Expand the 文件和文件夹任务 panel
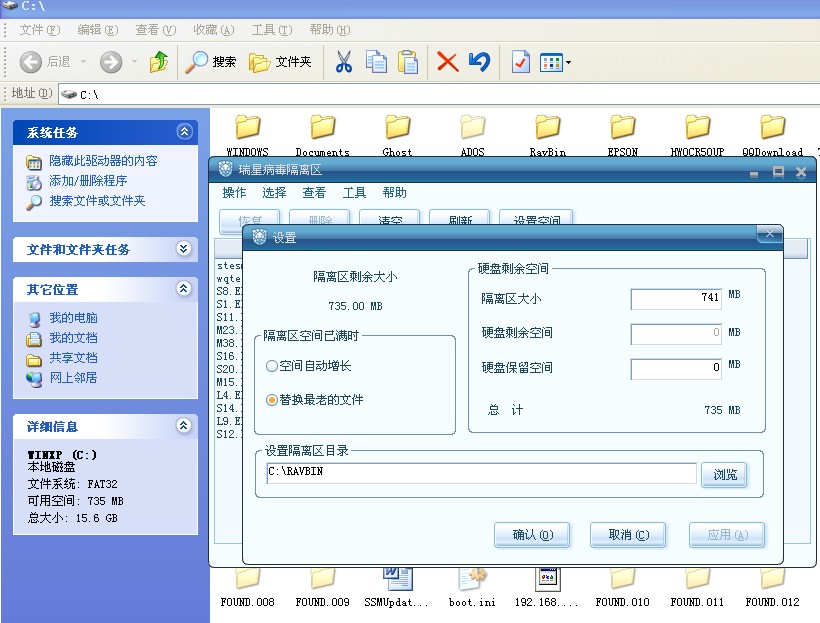 (x=184, y=248)
